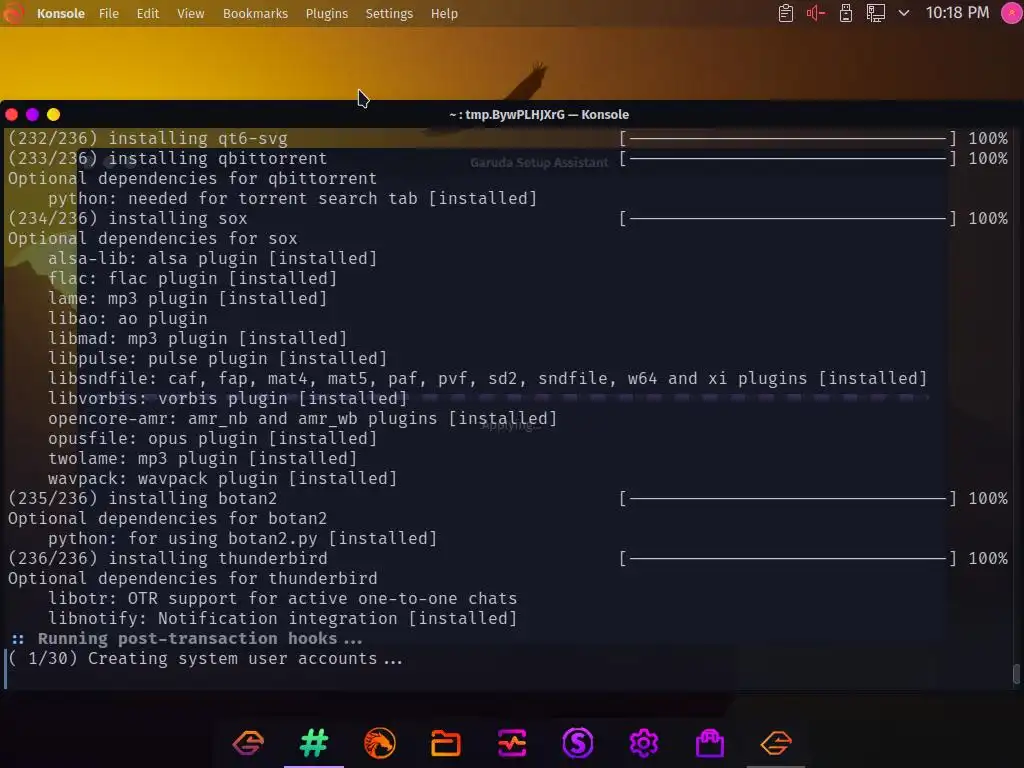Open the orange file manager dock icon
1024x768 pixels.
click(x=446, y=743)
